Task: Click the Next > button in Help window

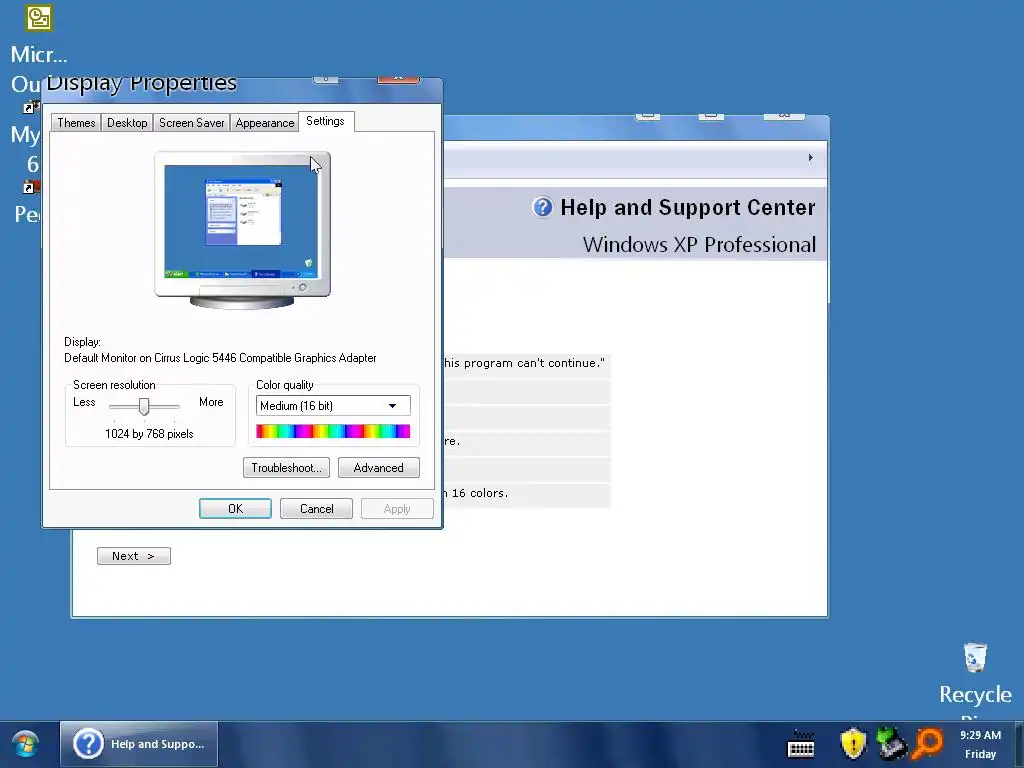Action: pyautogui.click(x=134, y=556)
